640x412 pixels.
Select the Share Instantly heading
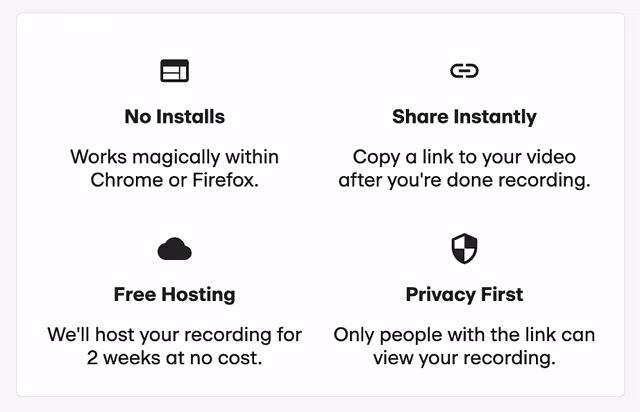(464, 117)
